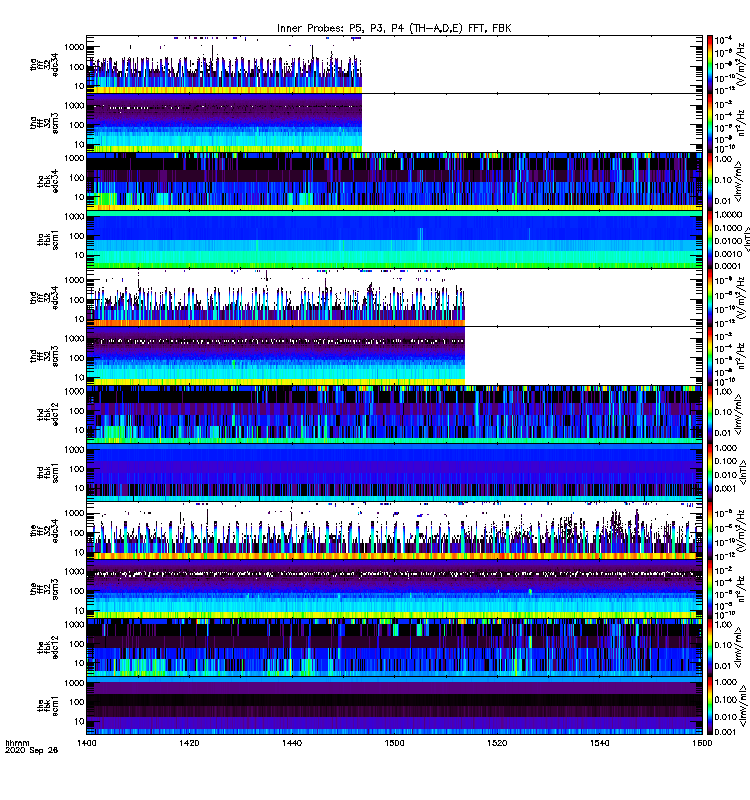
Task: Click the color bar beside tha fbk scm1 panel
Action: tap(710, 239)
